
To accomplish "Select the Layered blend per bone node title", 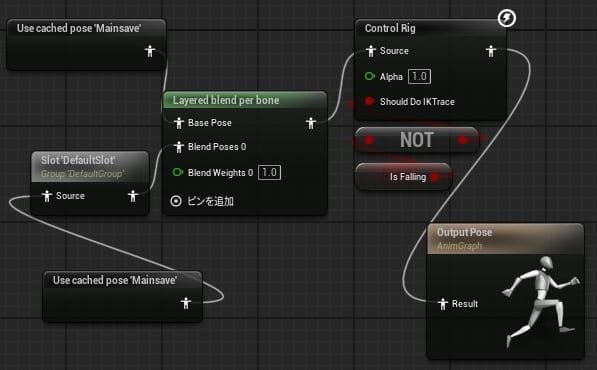I will pyautogui.click(x=226, y=100).
